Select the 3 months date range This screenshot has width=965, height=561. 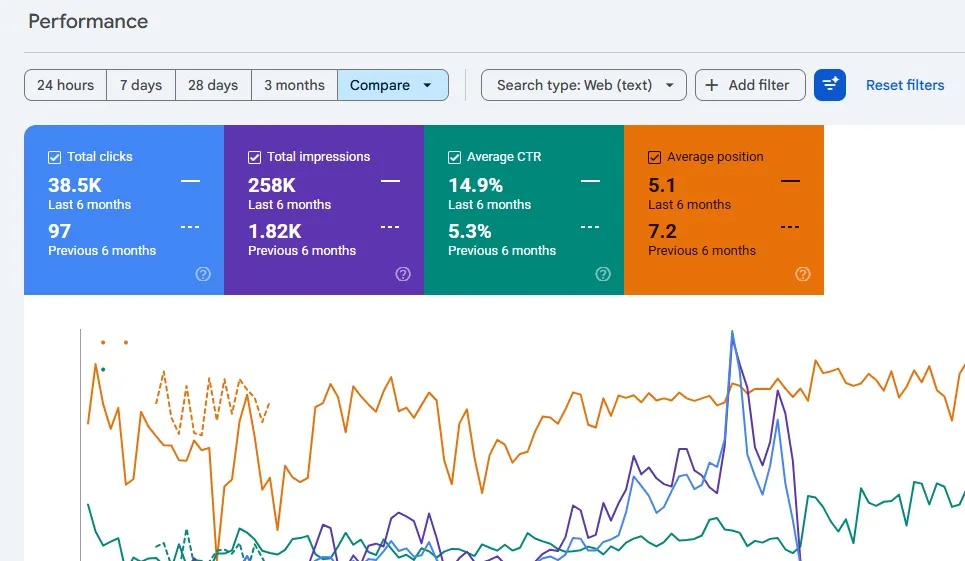tap(294, 85)
